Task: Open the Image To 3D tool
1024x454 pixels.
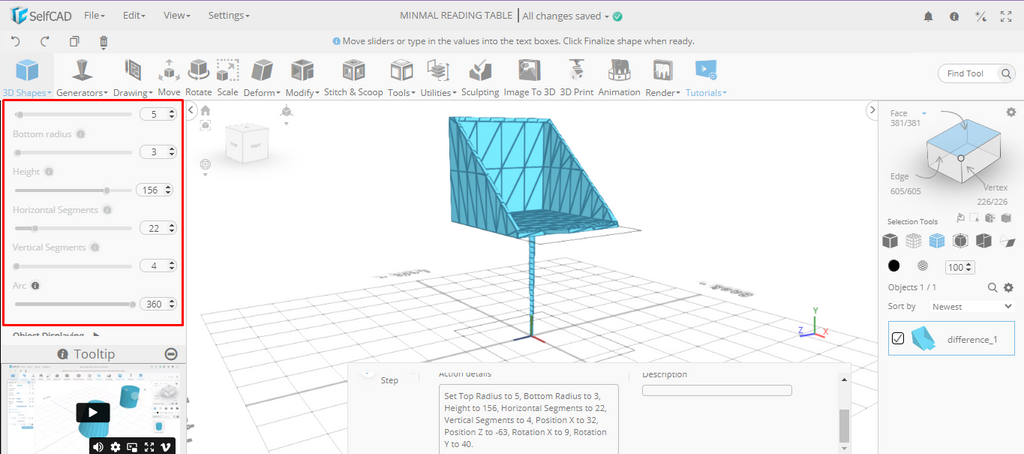Action: tap(529, 77)
